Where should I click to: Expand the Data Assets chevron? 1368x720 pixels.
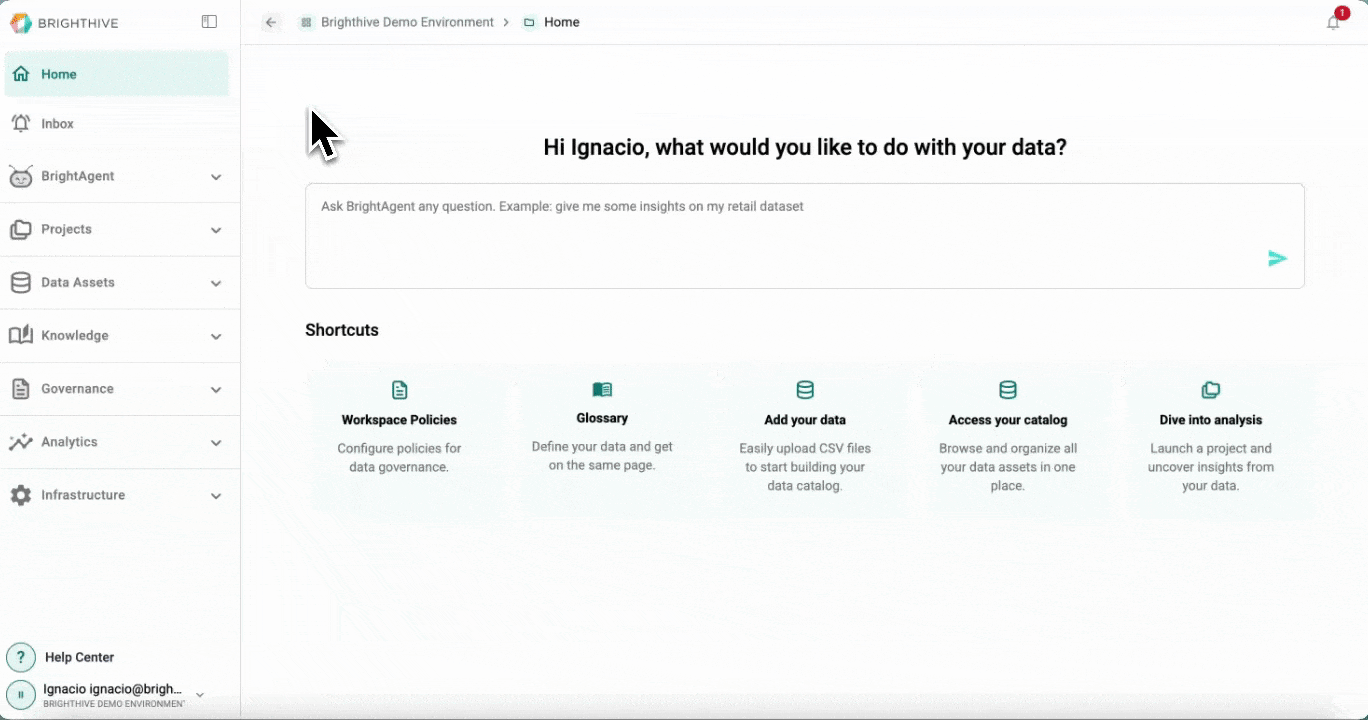point(216,283)
